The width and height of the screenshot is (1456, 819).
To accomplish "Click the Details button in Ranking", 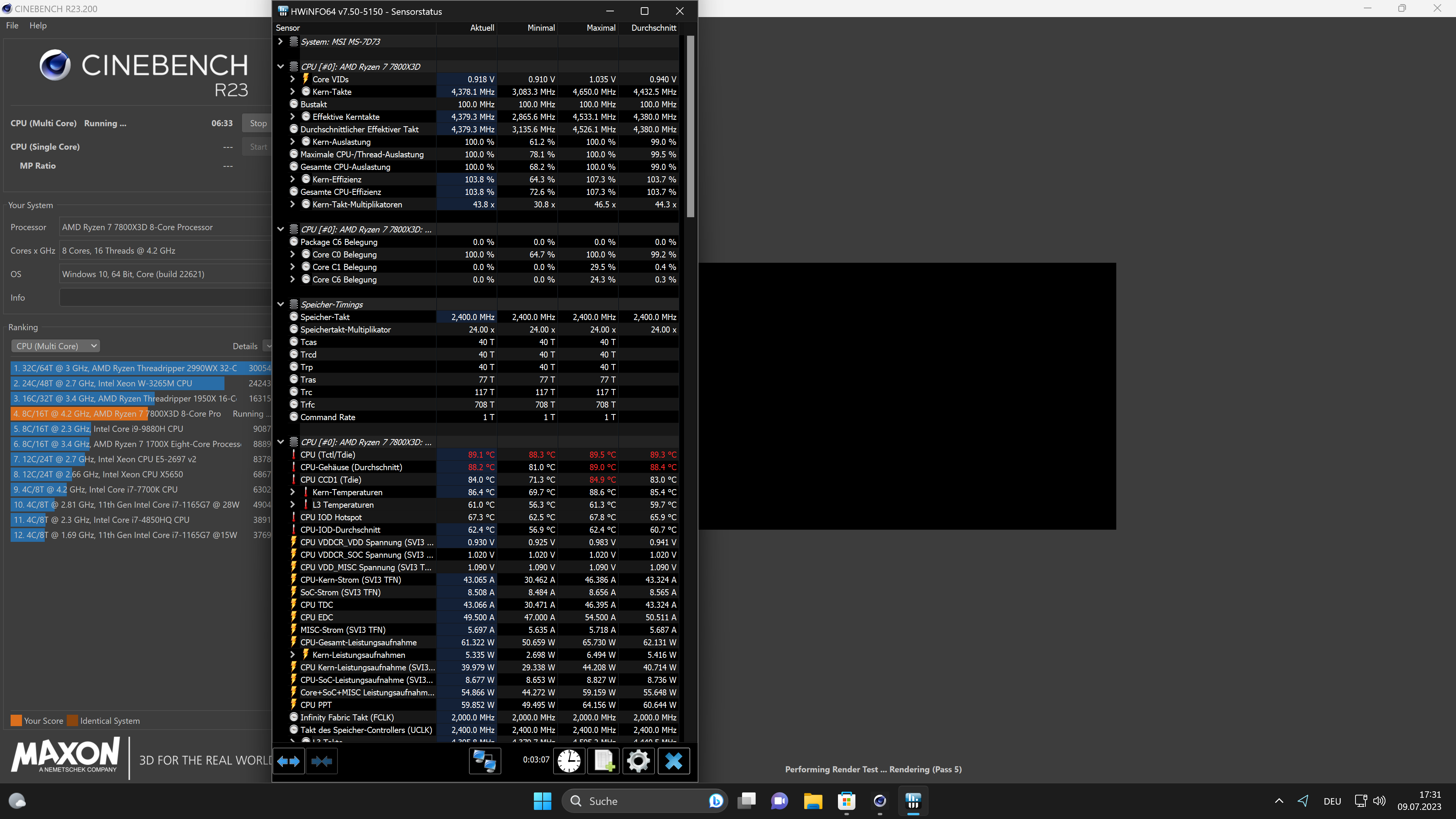I will point(245,346).
